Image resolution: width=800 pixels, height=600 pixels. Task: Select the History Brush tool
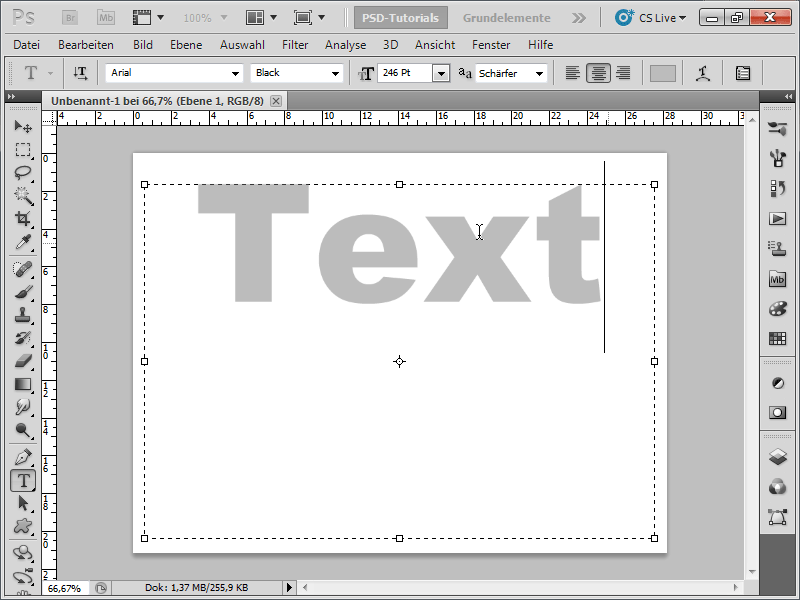23,338
